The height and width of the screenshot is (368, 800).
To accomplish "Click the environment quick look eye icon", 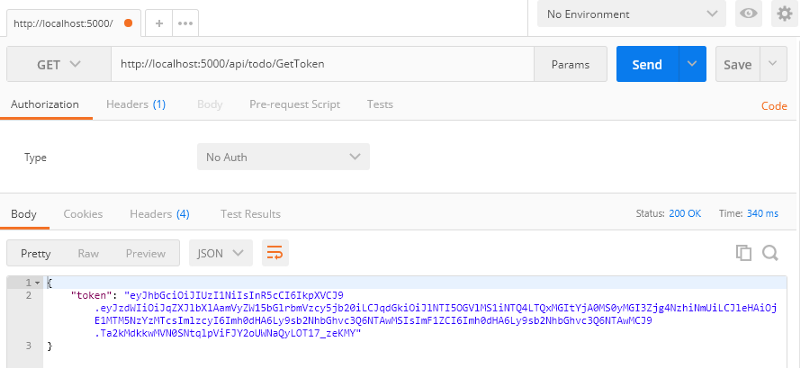I will 748,14.
